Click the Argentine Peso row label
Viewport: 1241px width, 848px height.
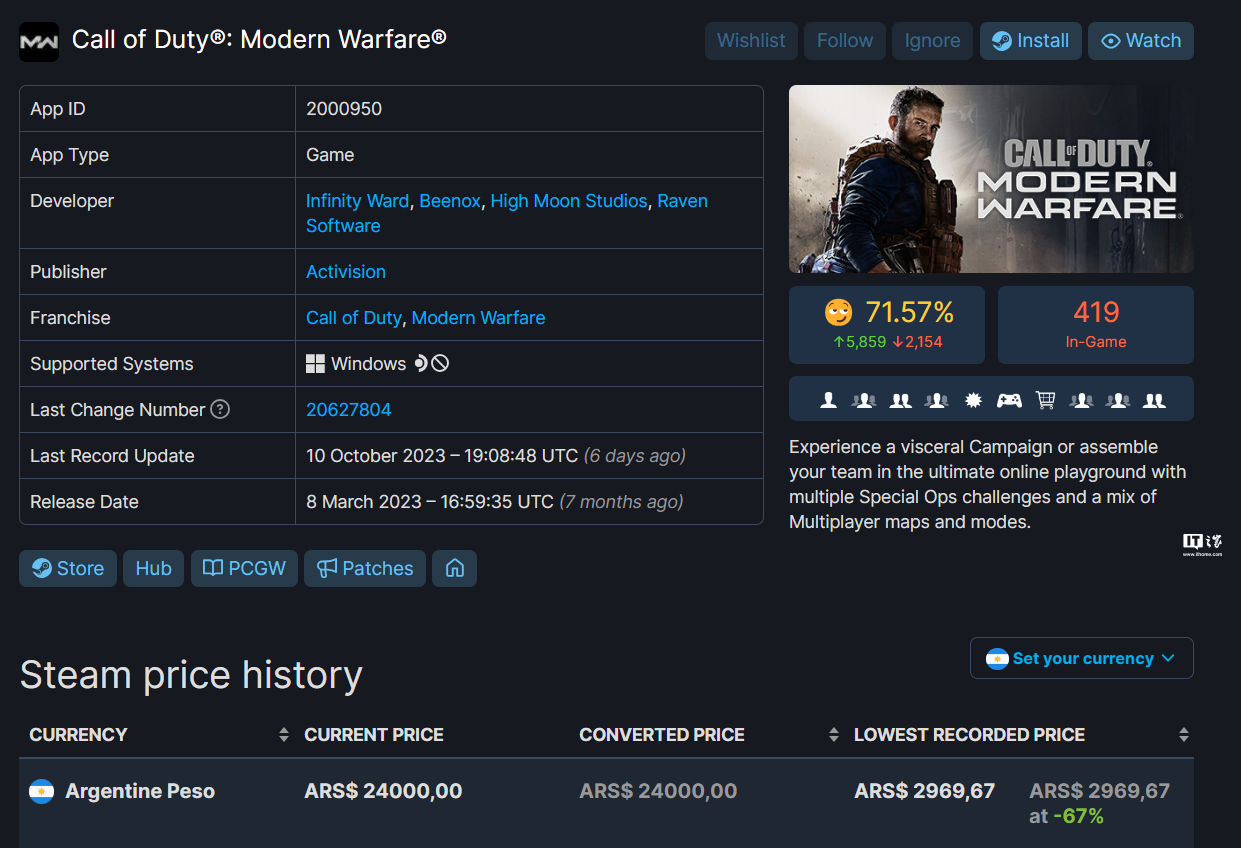pos(140,791)
